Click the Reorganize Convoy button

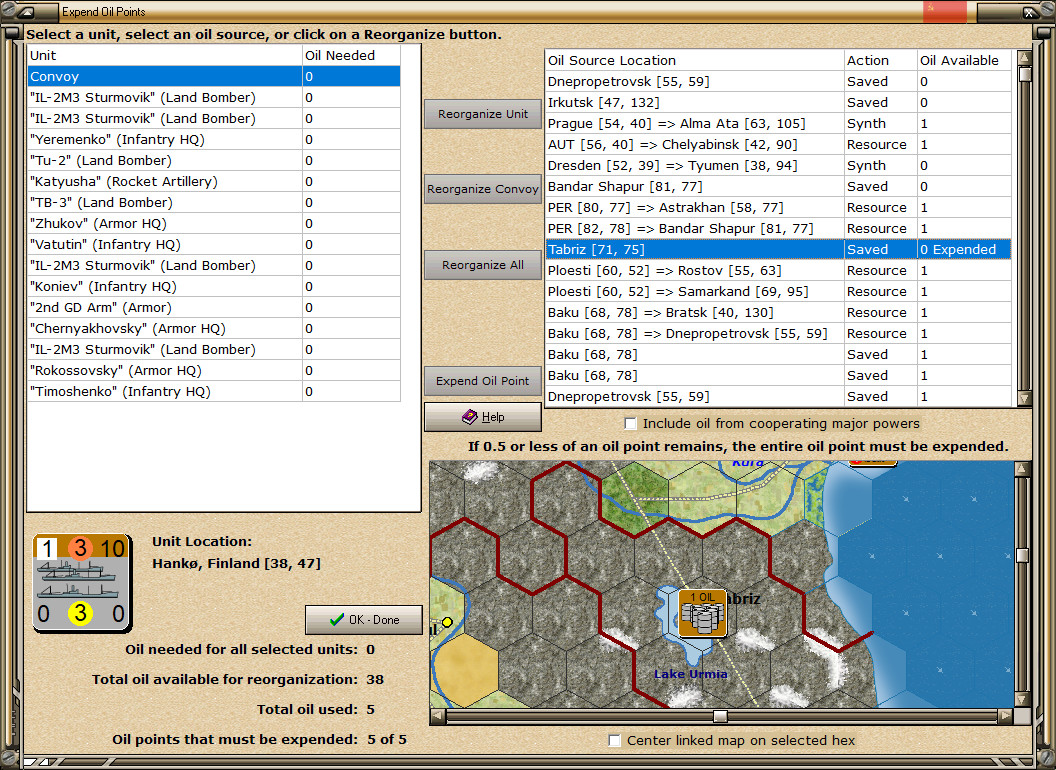click(x=483, y=189)
